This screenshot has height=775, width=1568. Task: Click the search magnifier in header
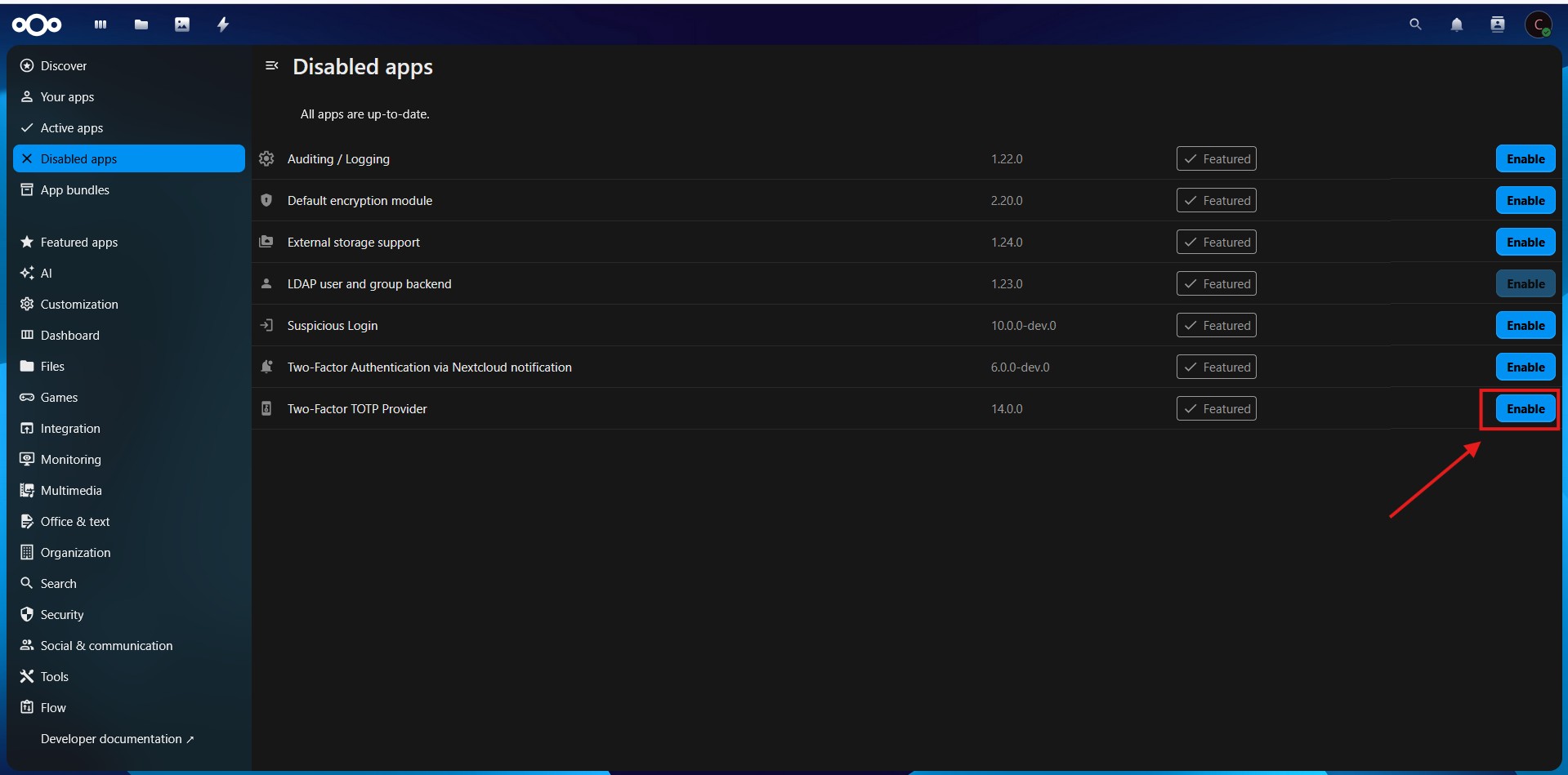[1415, 24]
